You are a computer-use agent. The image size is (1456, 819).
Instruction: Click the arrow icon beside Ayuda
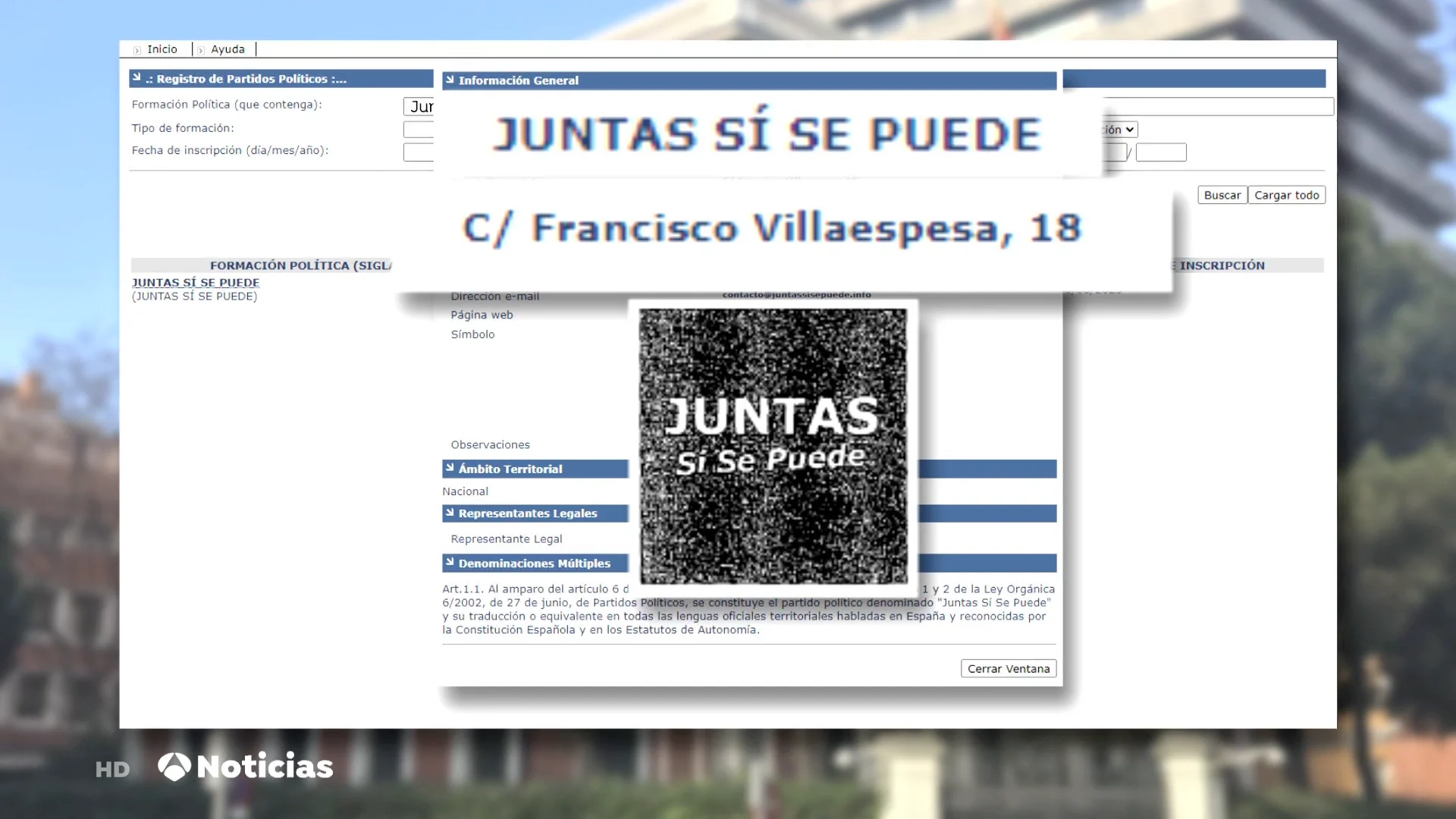pyautogui.click(x=201, y=50)
